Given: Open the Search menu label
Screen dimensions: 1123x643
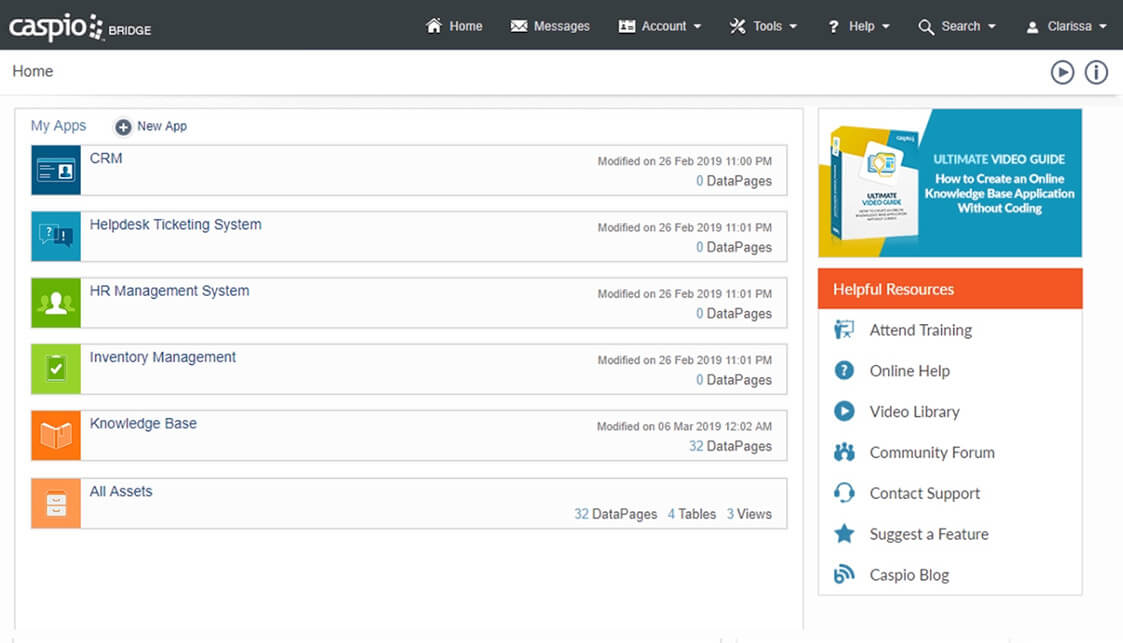Looking at the screenshot, I should click(x=960, y=26).
